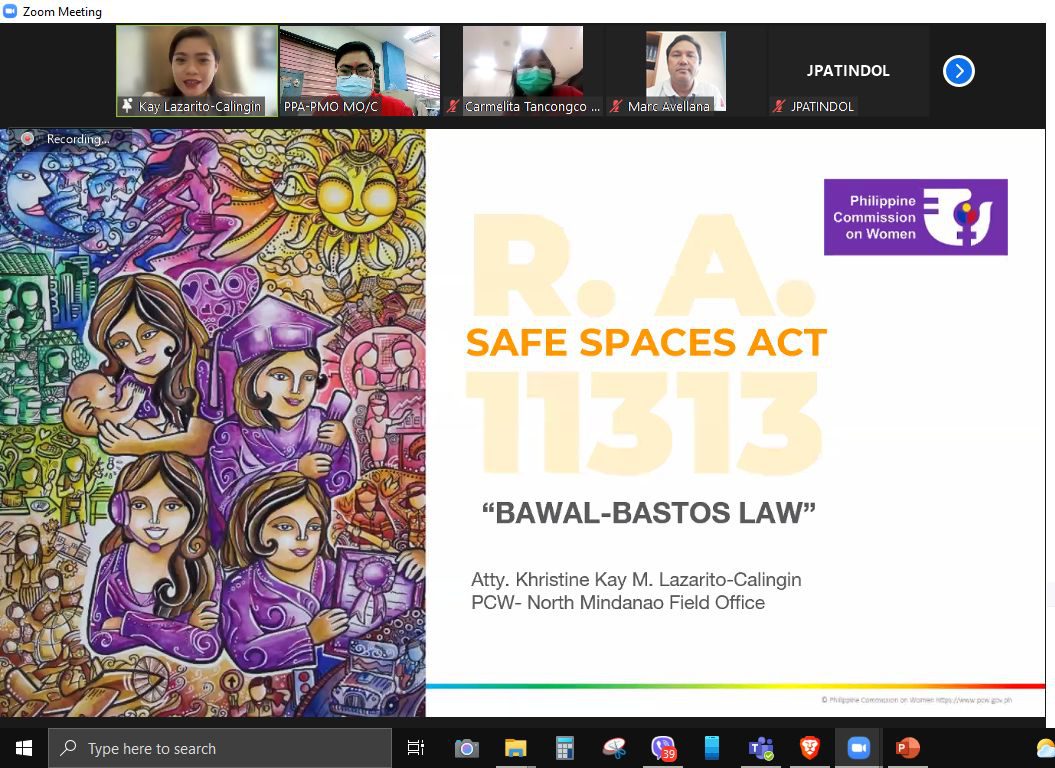Select the PPA-PMO MO/C video thumbnail

click(x=360, y=71)
